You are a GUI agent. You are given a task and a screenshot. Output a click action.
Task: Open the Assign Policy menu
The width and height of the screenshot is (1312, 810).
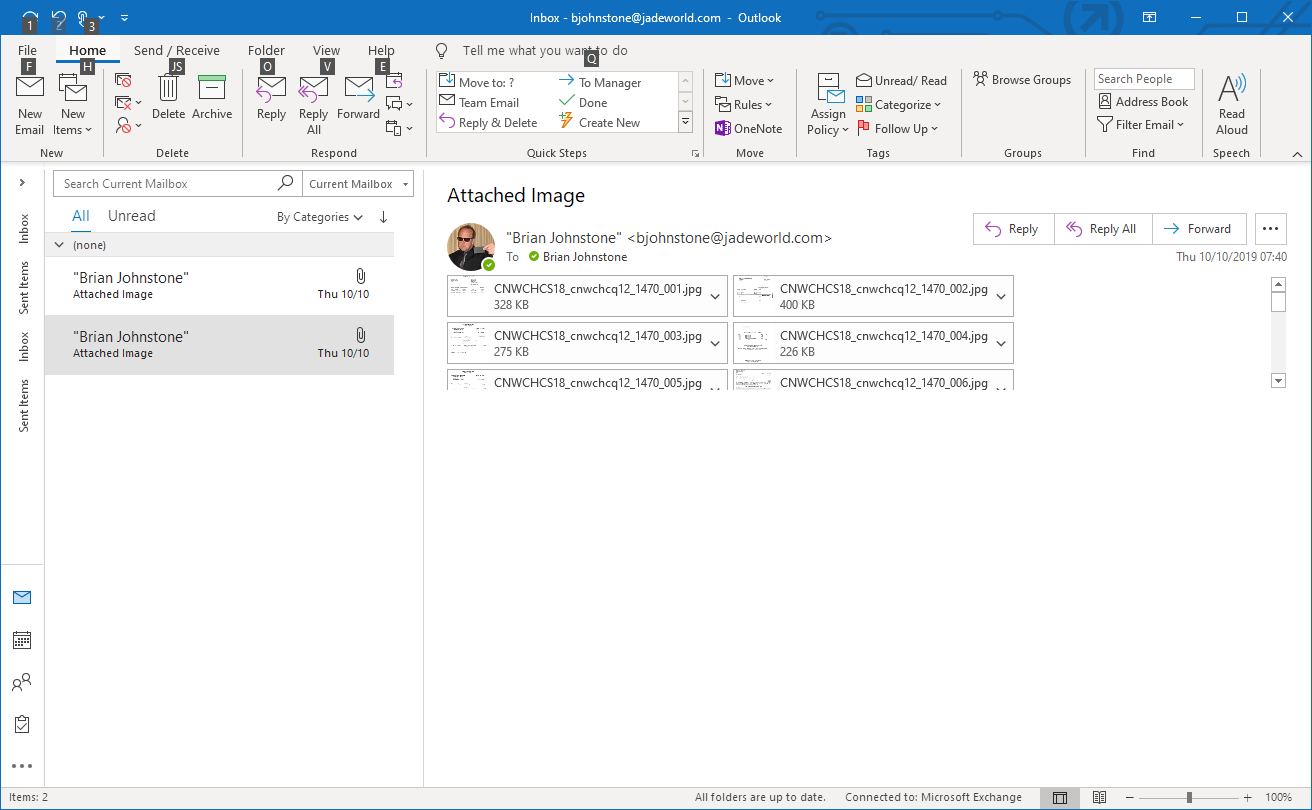pos(829,106)
